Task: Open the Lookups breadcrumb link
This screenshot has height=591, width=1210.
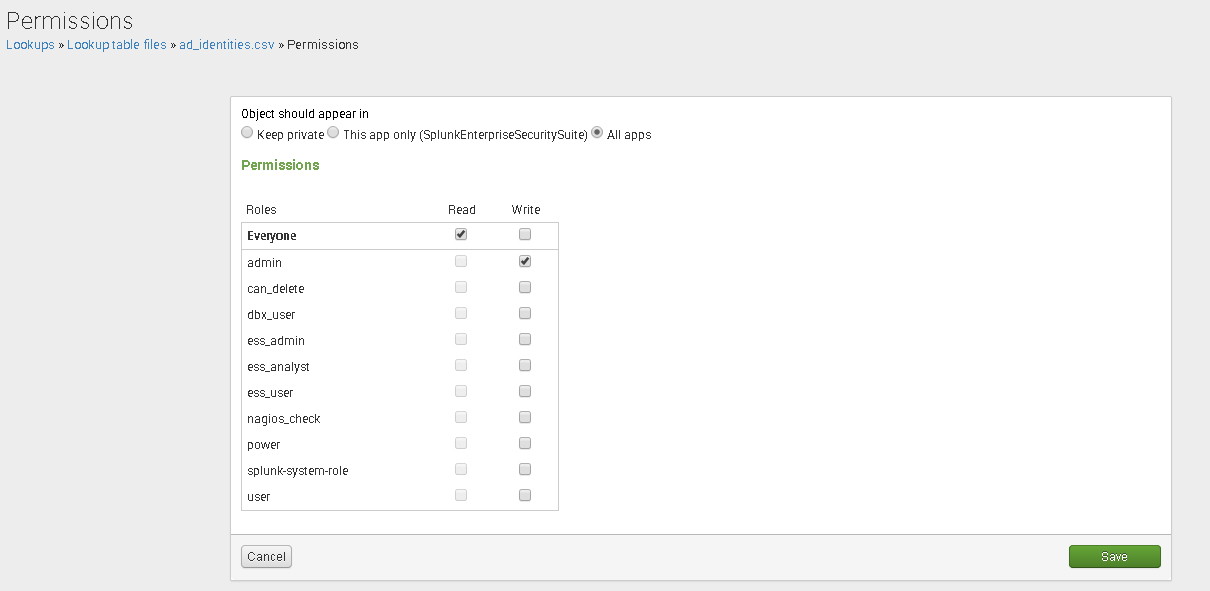Action: tap(30, 44)
